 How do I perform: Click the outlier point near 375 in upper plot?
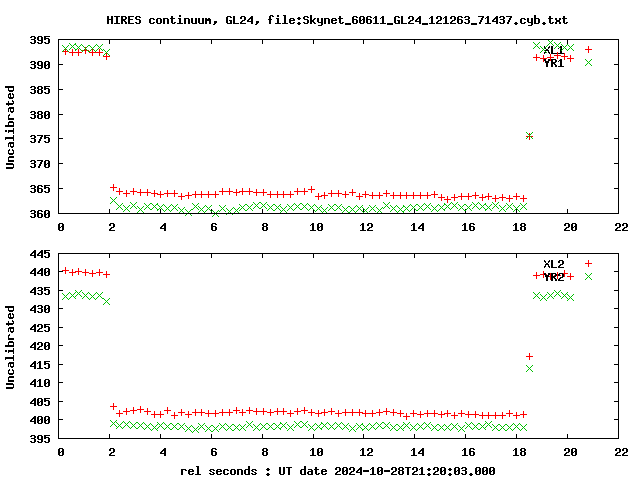point(529,136)
